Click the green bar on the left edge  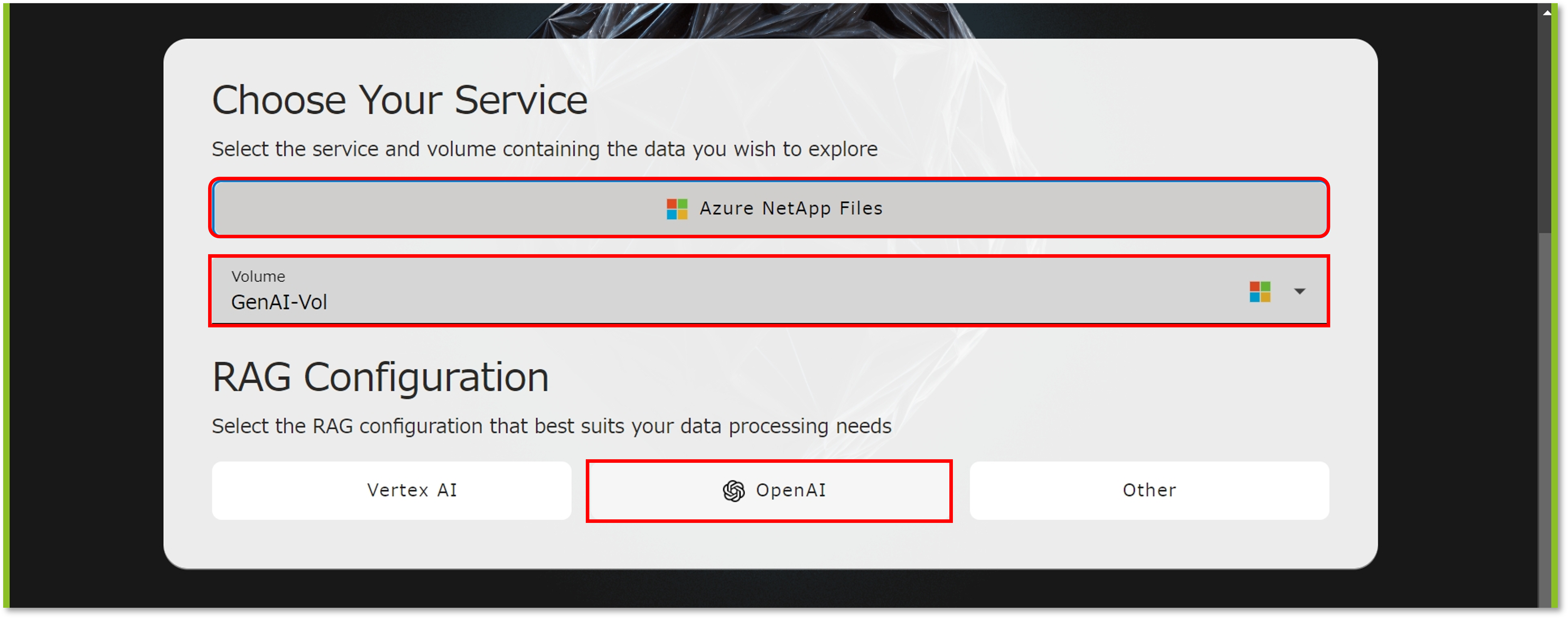(x=6, y=304)
